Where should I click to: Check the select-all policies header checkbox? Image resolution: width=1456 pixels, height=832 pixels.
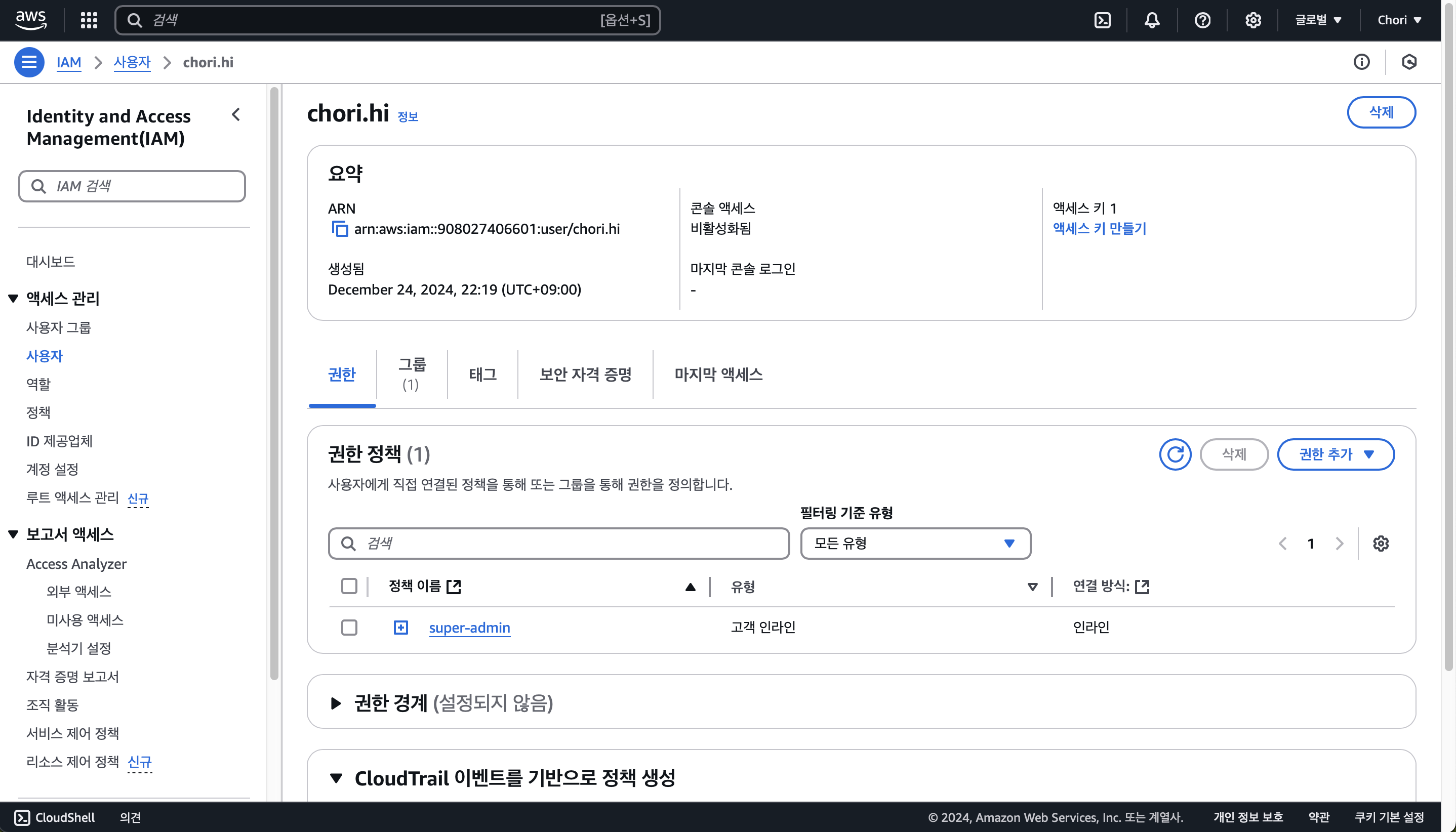click(349, 586)
